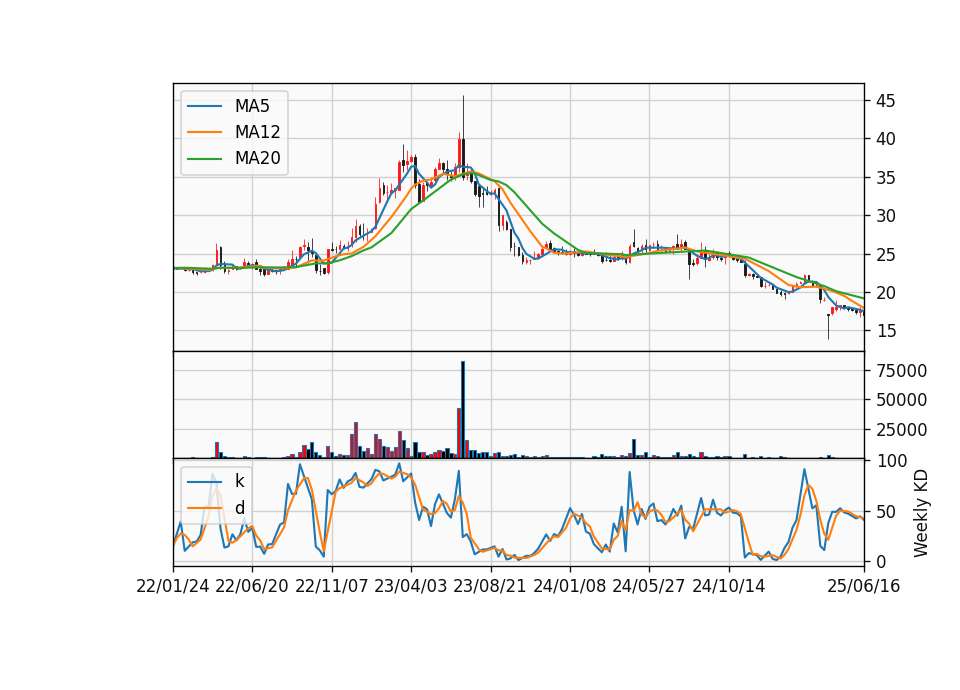Click the price axis value 20
The width and height of the screenshot is (960, 690).
[x=885, y=293]
